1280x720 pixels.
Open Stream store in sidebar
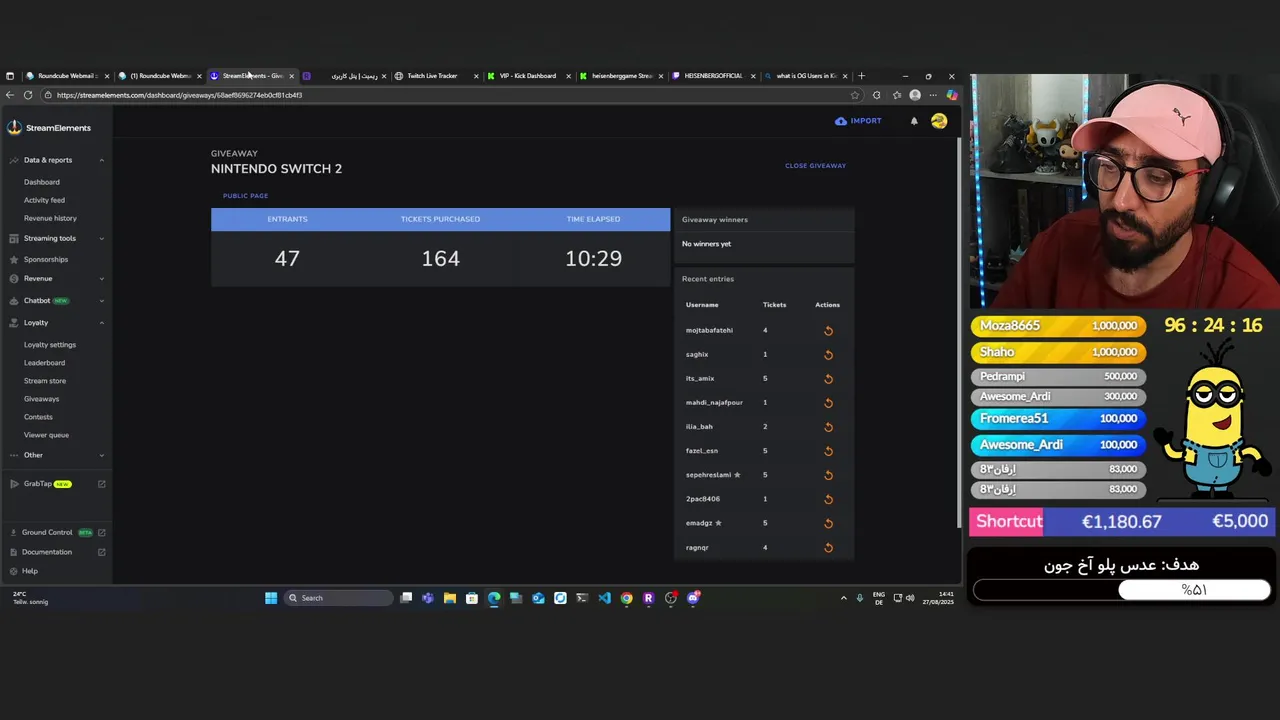45,381
